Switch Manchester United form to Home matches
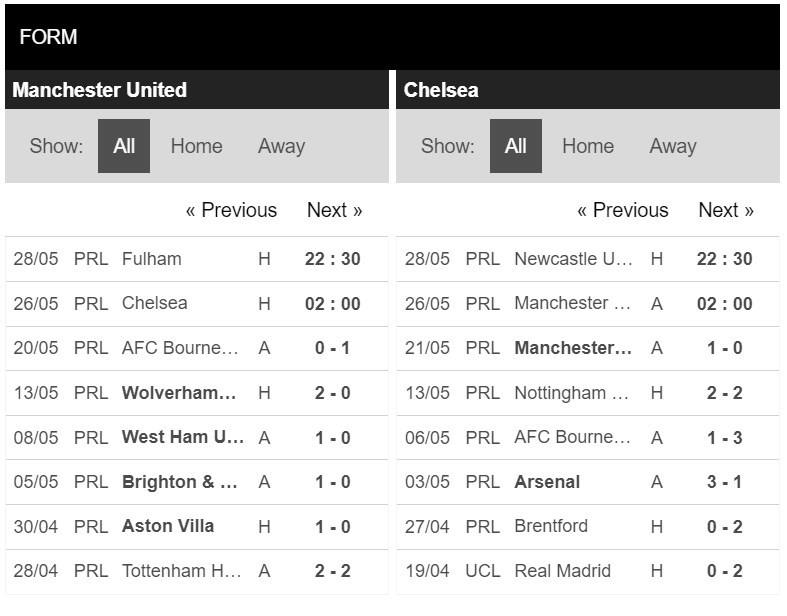Viewport: 787px width, 616px height. pos(196,146)
